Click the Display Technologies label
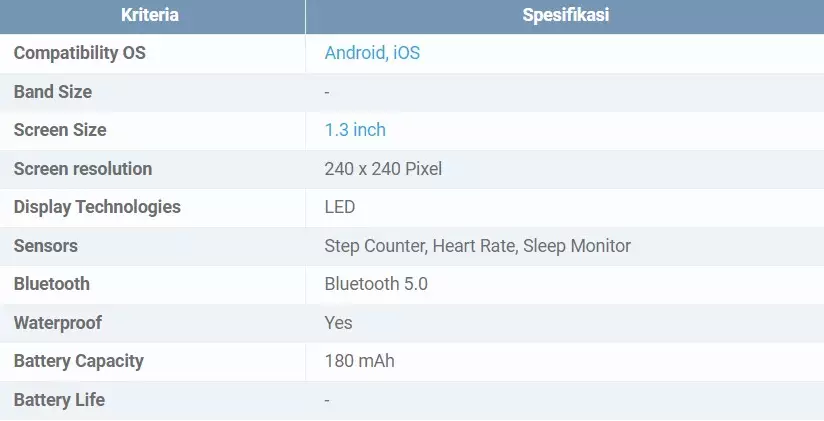 (97, 207)
